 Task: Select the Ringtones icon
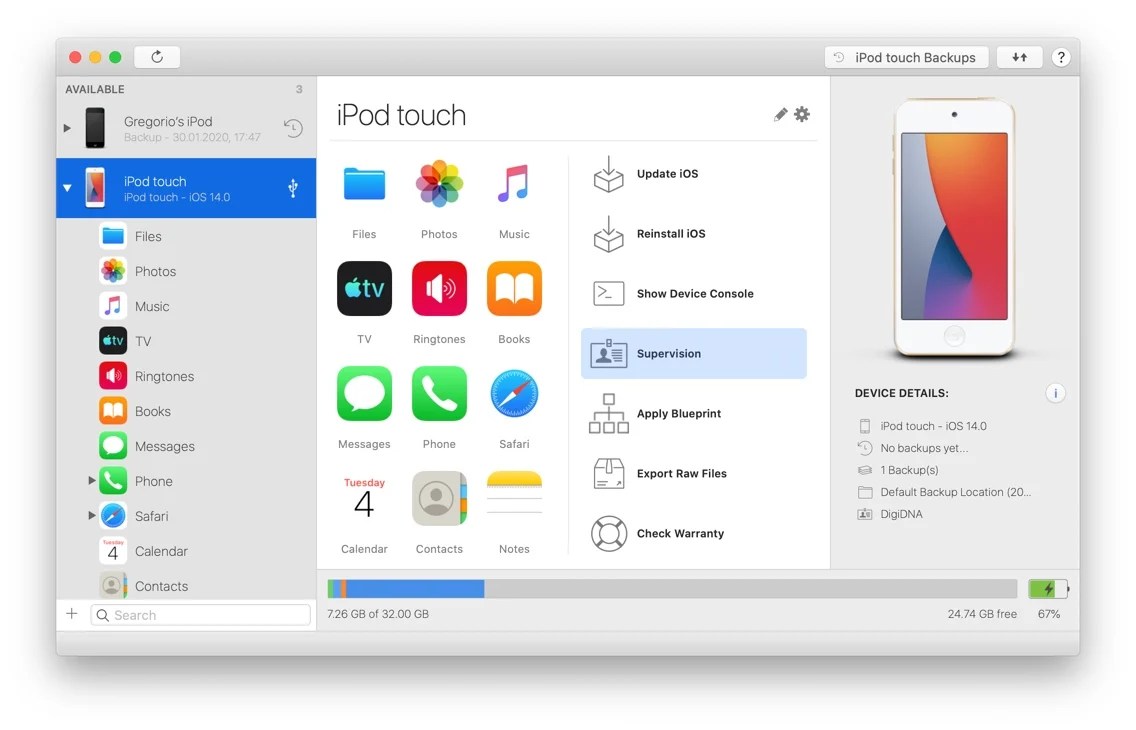tap(439, 289)
